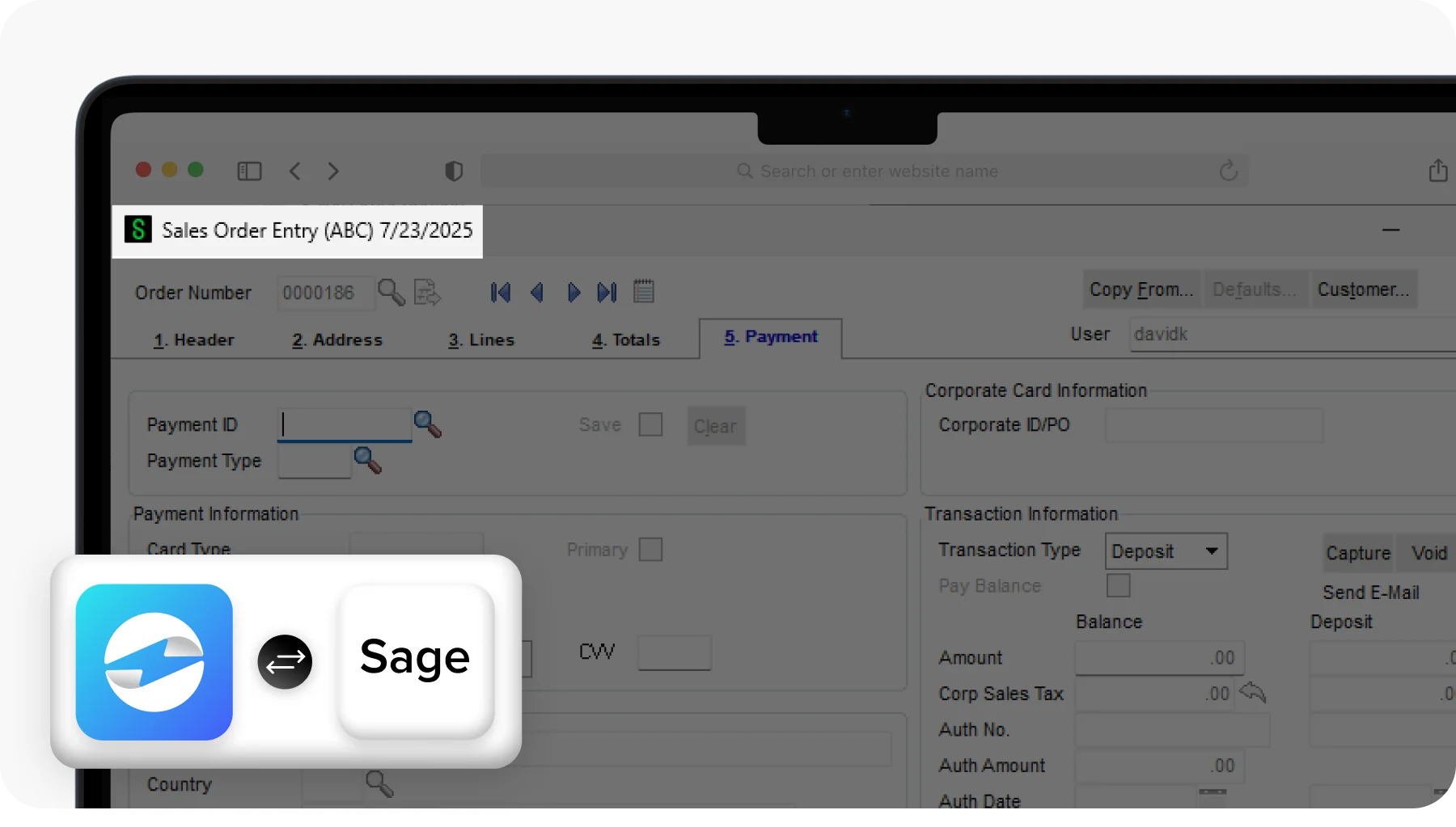Click browser forward arrow

pyautogui.click(x=333, y=171)
